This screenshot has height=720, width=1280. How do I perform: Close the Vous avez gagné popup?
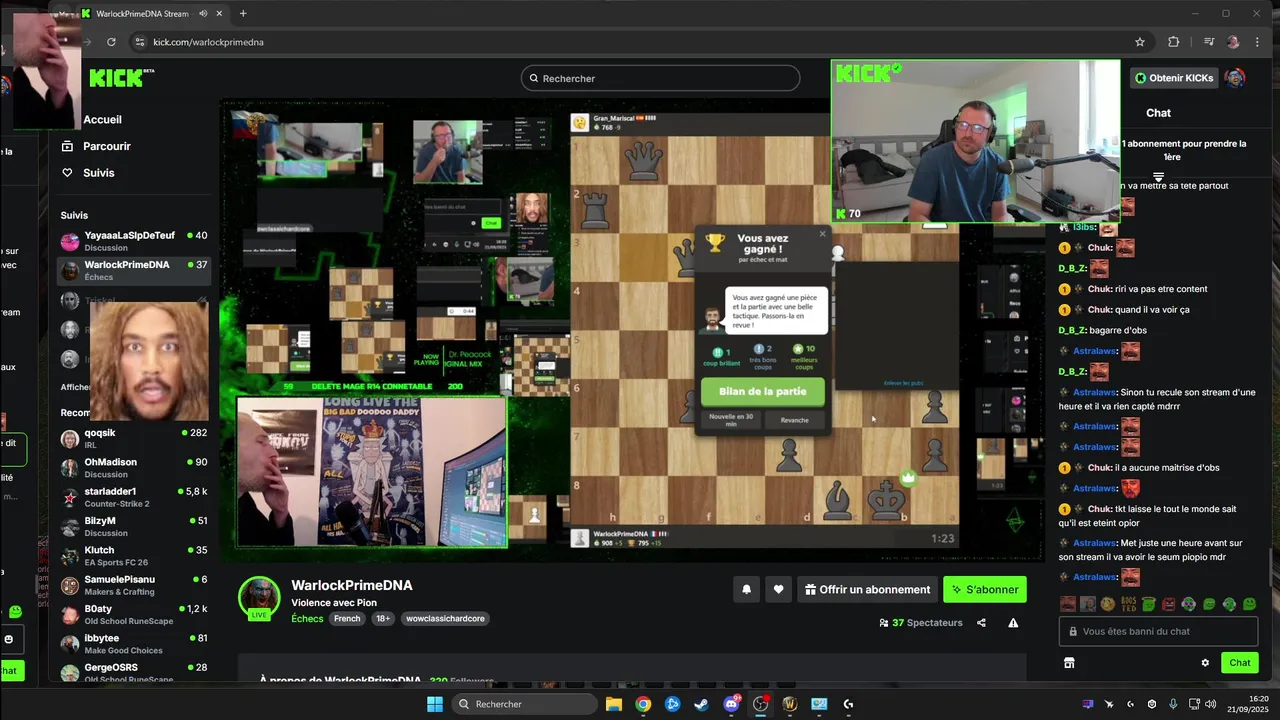tap(823, 234)
